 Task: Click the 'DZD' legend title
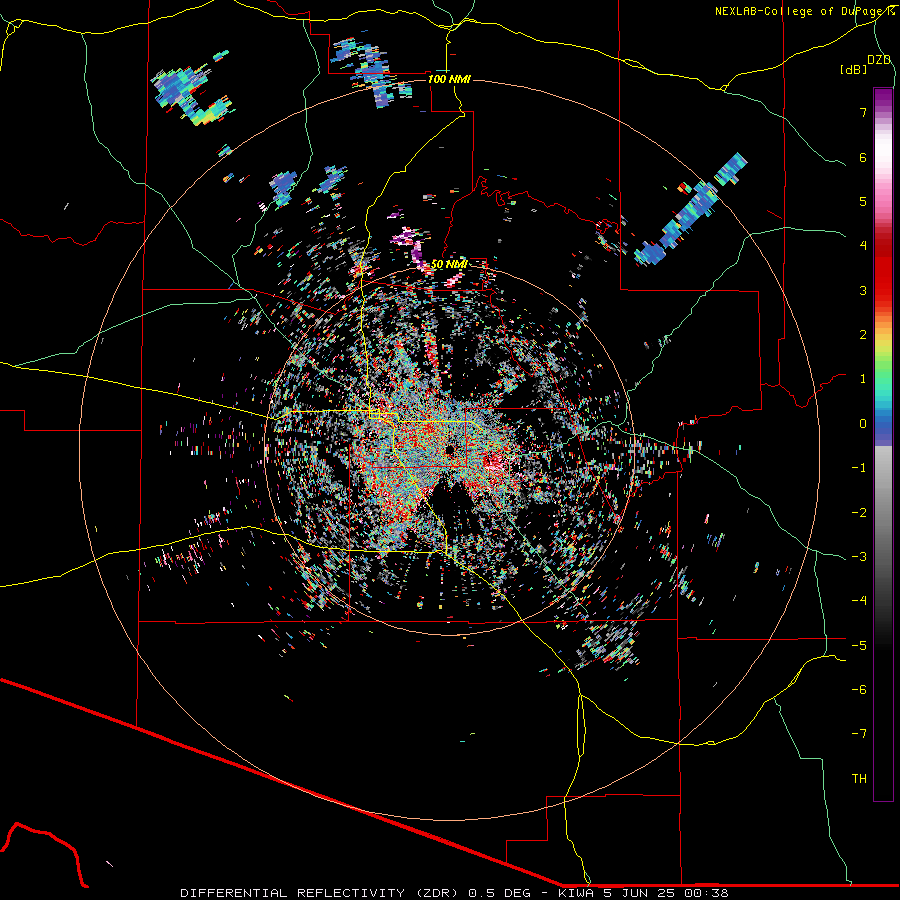(x=879, y=60)
